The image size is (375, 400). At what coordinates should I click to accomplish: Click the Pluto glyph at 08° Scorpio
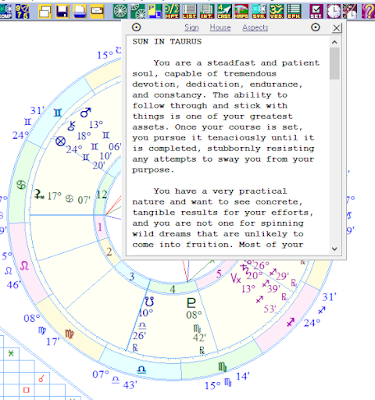(x=191, y=303)
